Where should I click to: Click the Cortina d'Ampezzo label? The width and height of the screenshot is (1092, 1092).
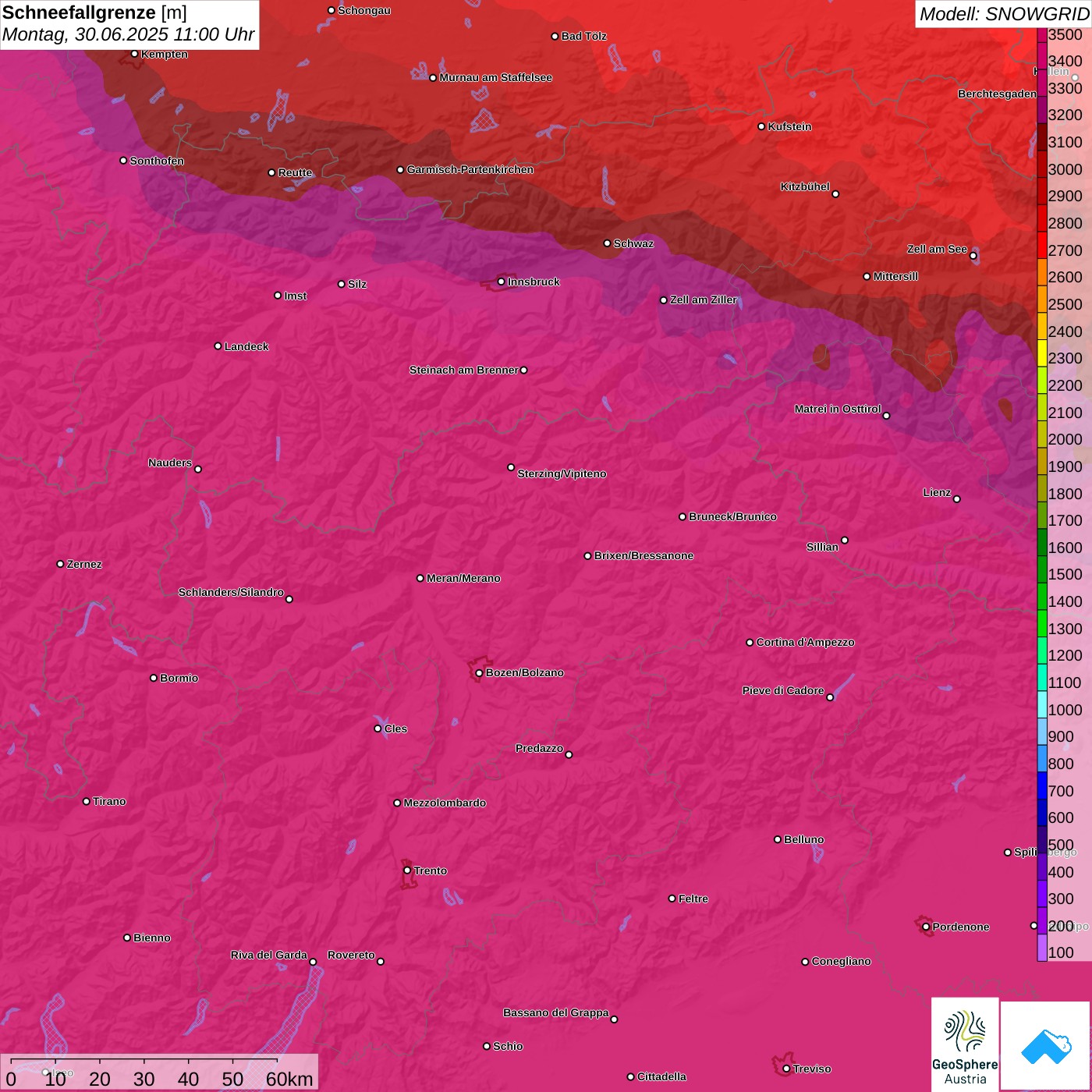806,642
